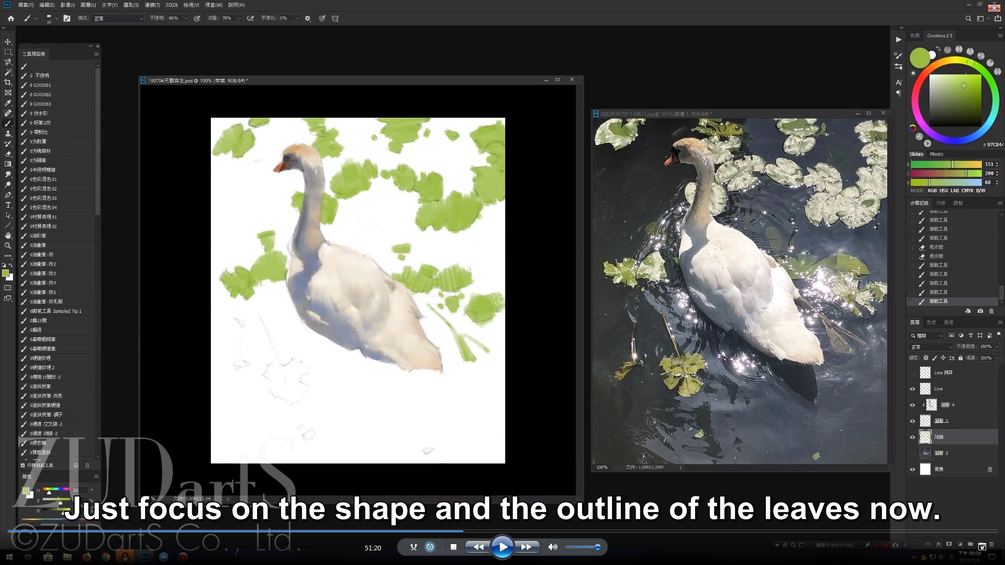
Task: Switch to the Coolorus 2.5 tab
Action: 940,35
